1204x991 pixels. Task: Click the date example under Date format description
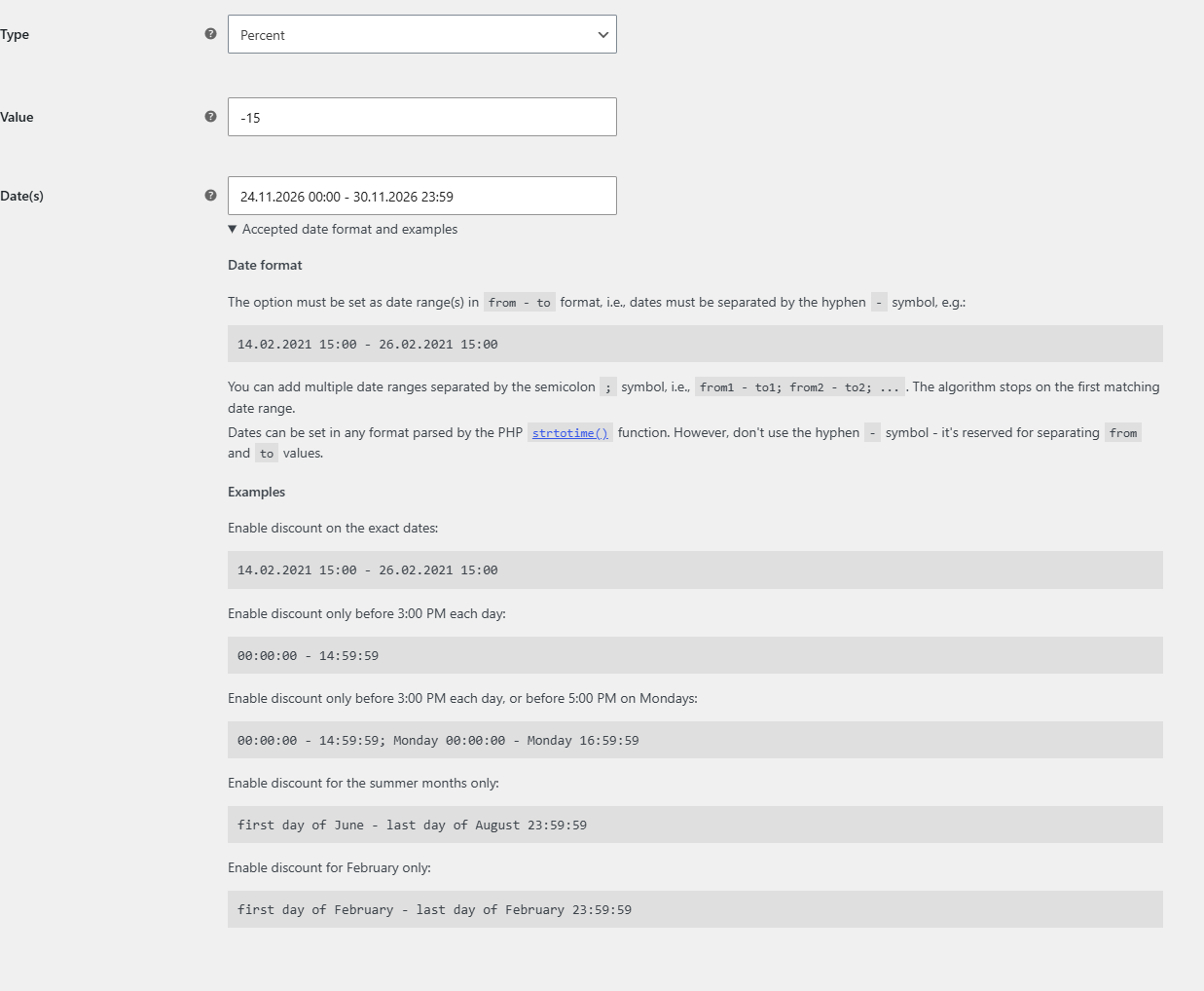pos(695,344)
